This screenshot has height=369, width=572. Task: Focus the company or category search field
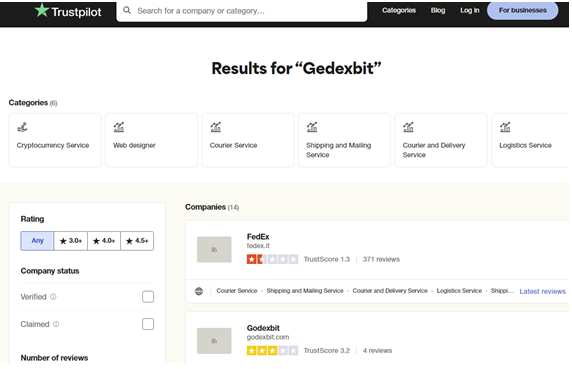[242, 11]
